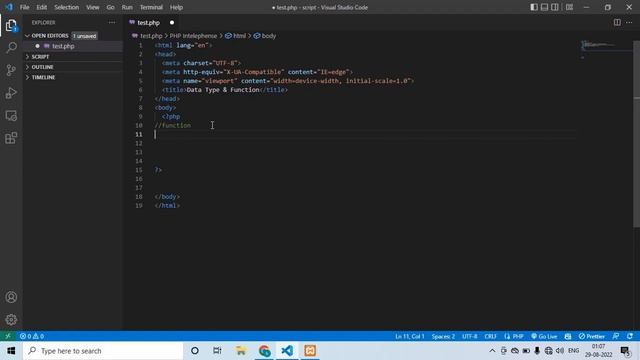Click the VS Code logo in title bar

[x=9, y=7]
